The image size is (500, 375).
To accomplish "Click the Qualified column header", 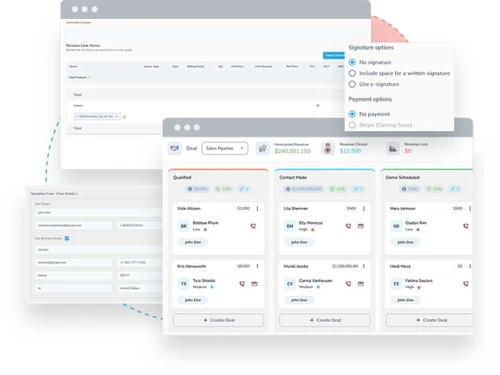I will point(182,177).
